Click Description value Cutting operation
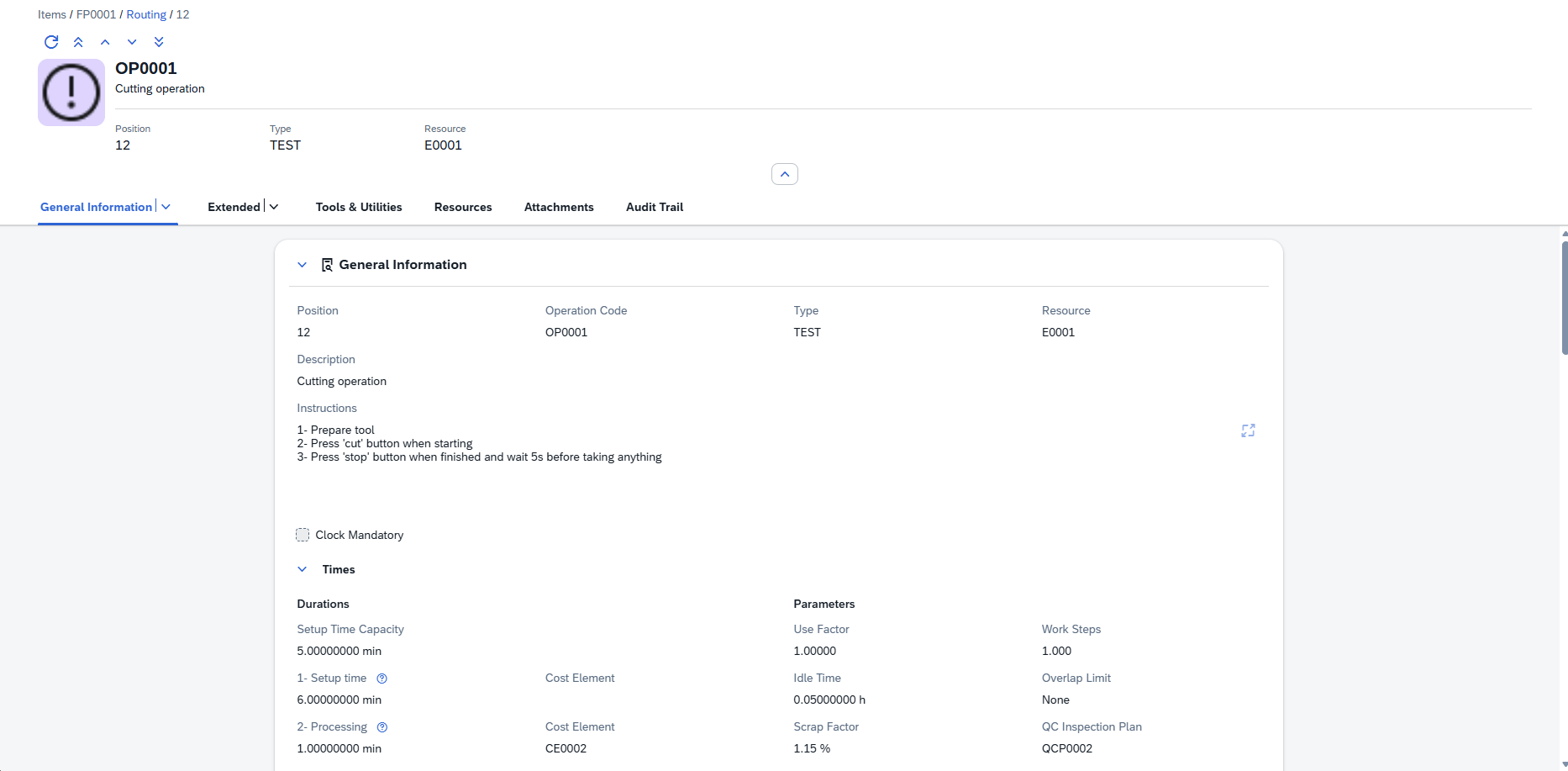Screen dimensions: 1568x771 pos(341,381)
